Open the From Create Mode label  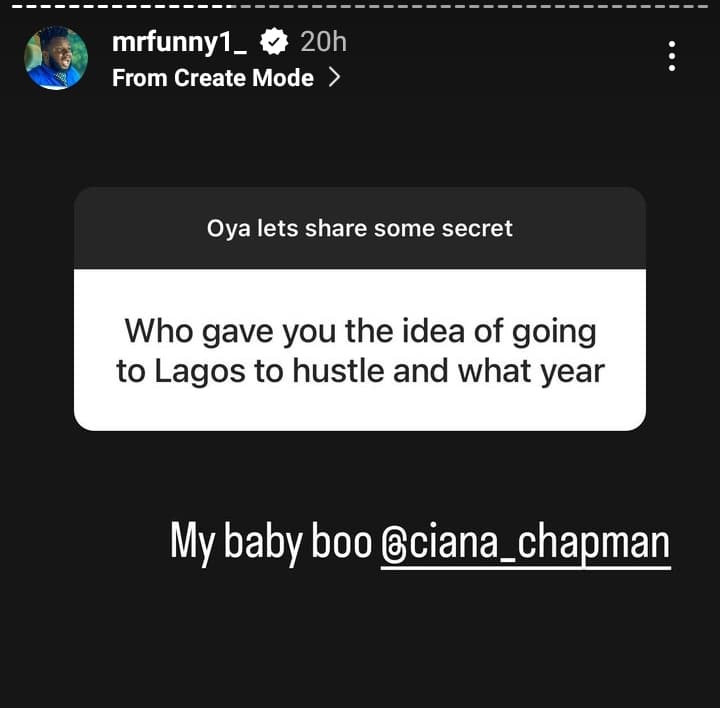tap(213, 78)
